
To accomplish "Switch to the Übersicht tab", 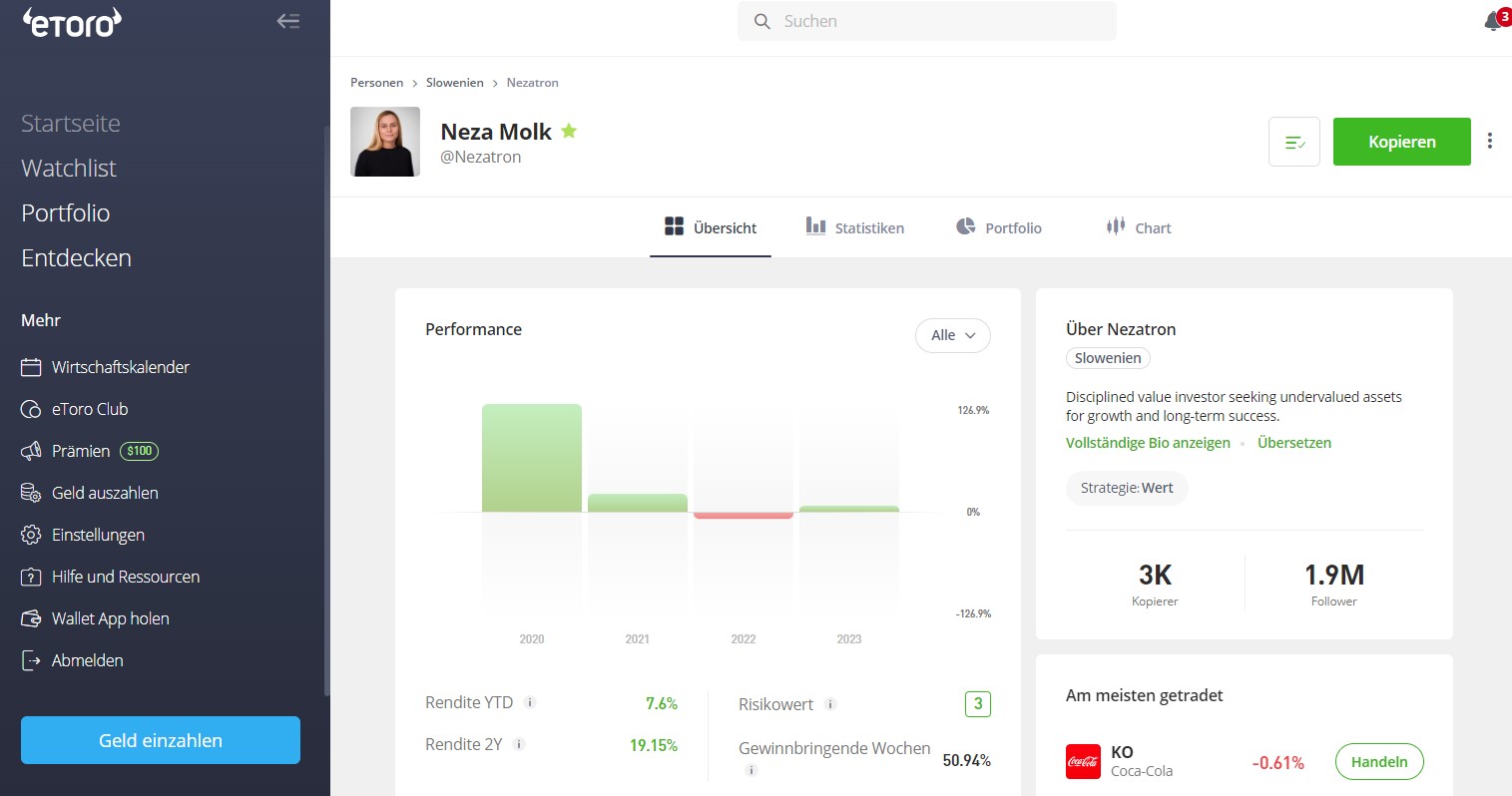I will click(x=711, y=227).
